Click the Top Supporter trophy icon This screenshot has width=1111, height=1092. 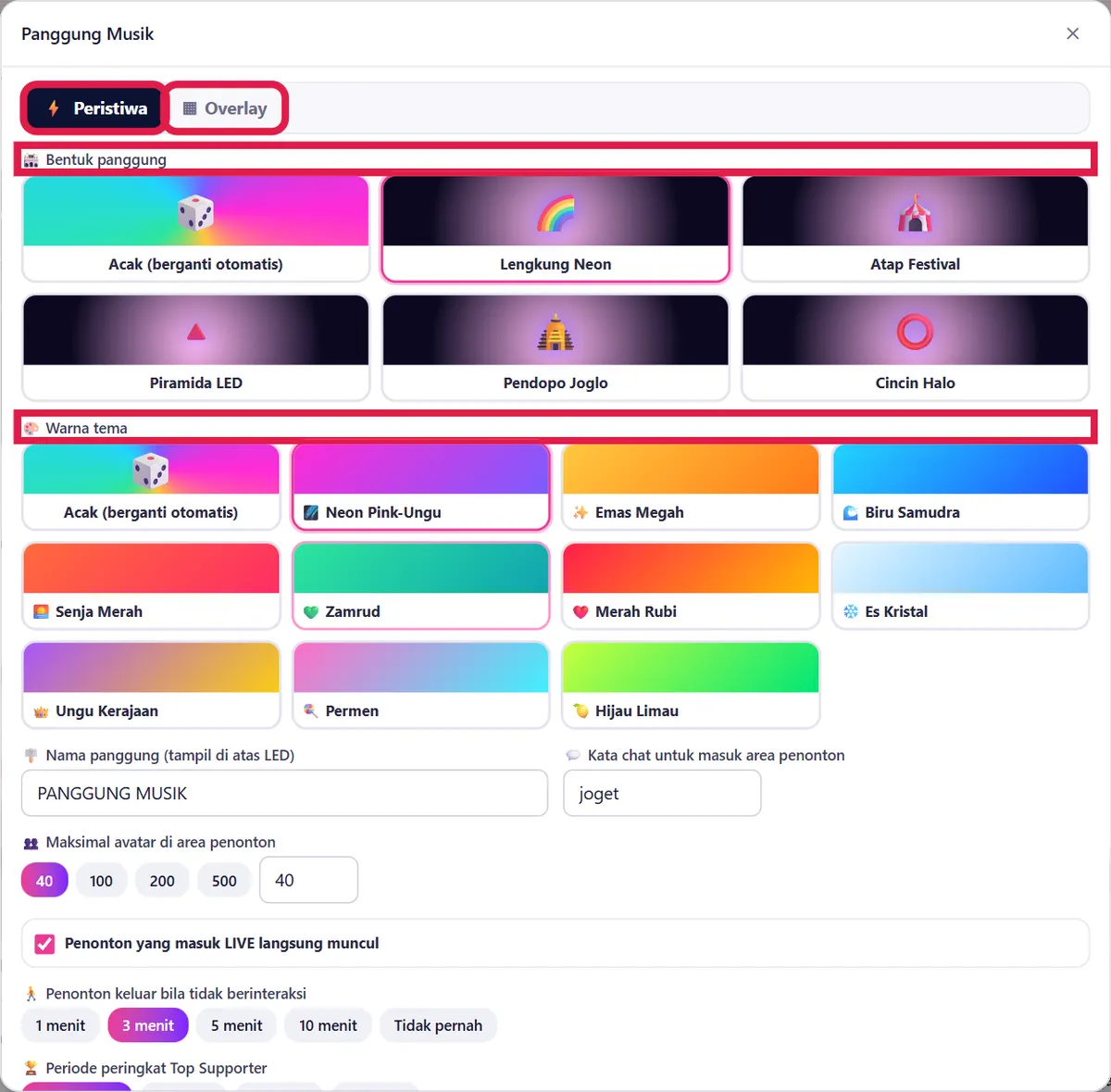[x=31, y=1068]
